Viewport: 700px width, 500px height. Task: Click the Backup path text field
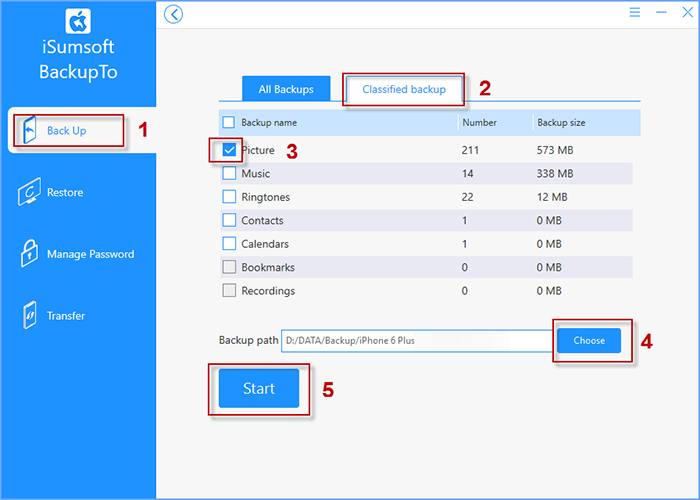click(x=415, y=341)
